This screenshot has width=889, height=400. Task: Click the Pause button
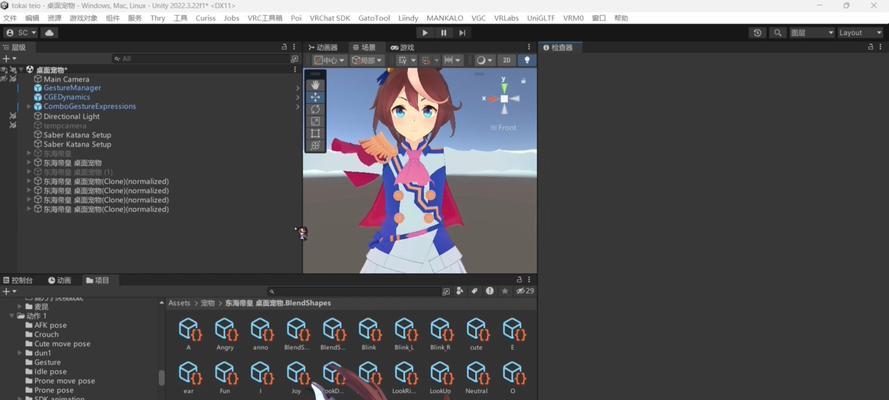coord(443,33)
